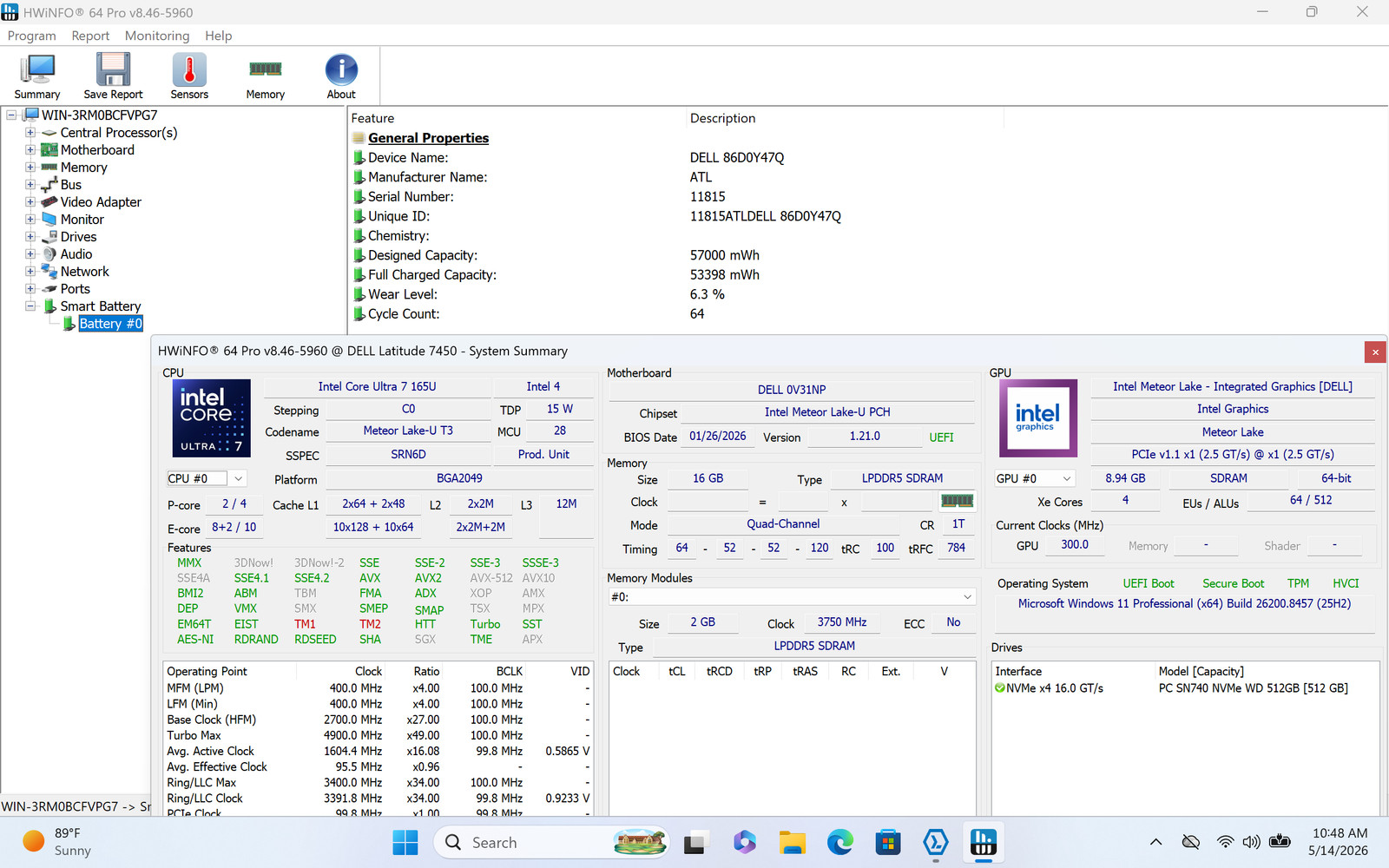Screen dimensions: 1389x868
Task: Open the Memory toolbar icon
Action: (x=265, y=76)
